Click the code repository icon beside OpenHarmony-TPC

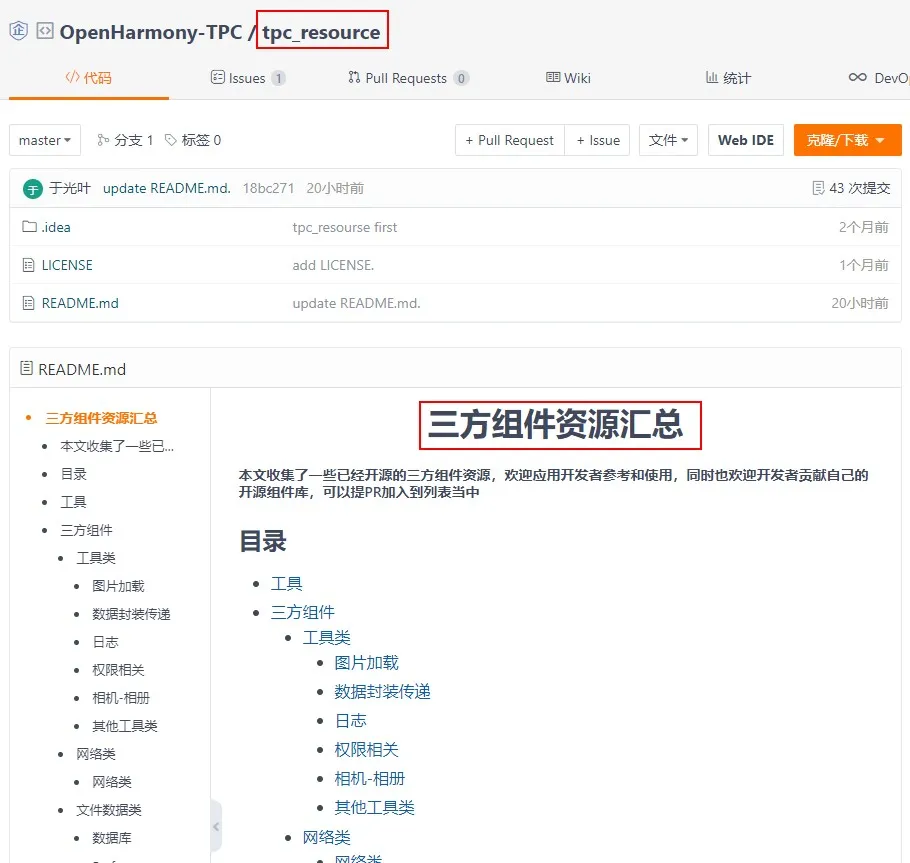(x=45, y=30)
